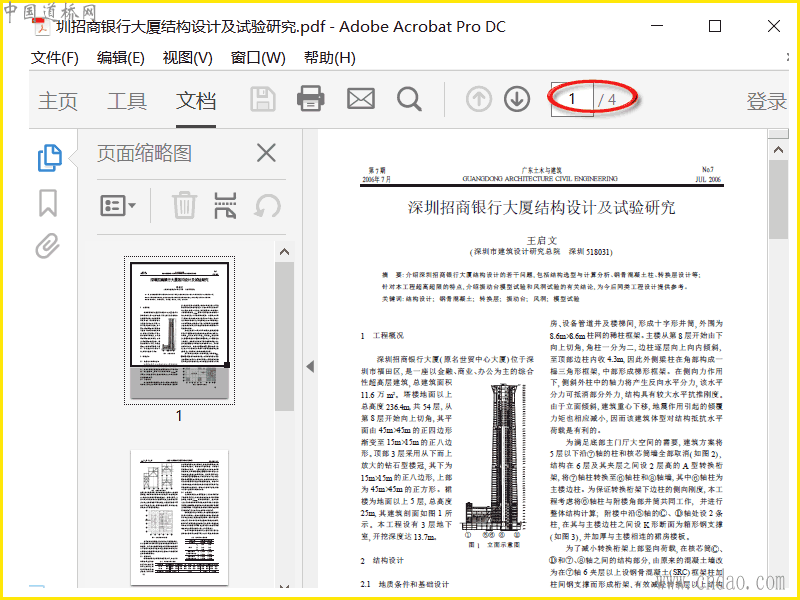Click the page label 1 under thumbnail
The image size is (800, 600).
[179, 416]
